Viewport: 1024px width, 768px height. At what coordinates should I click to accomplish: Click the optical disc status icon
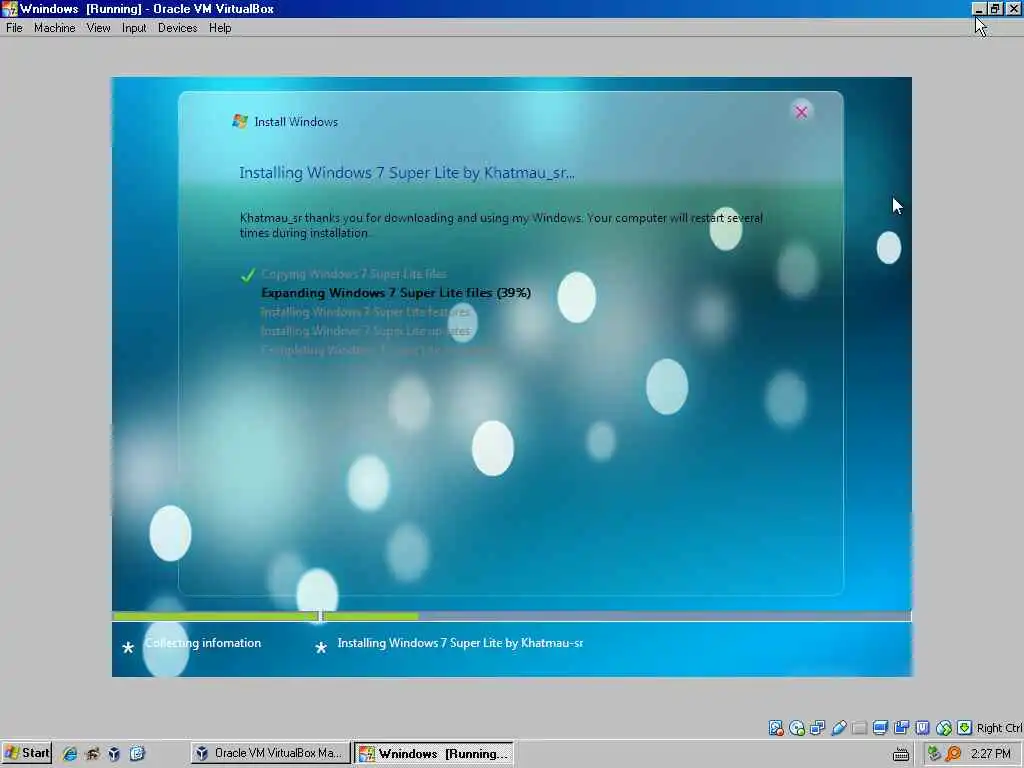click(x=797, y=728)
